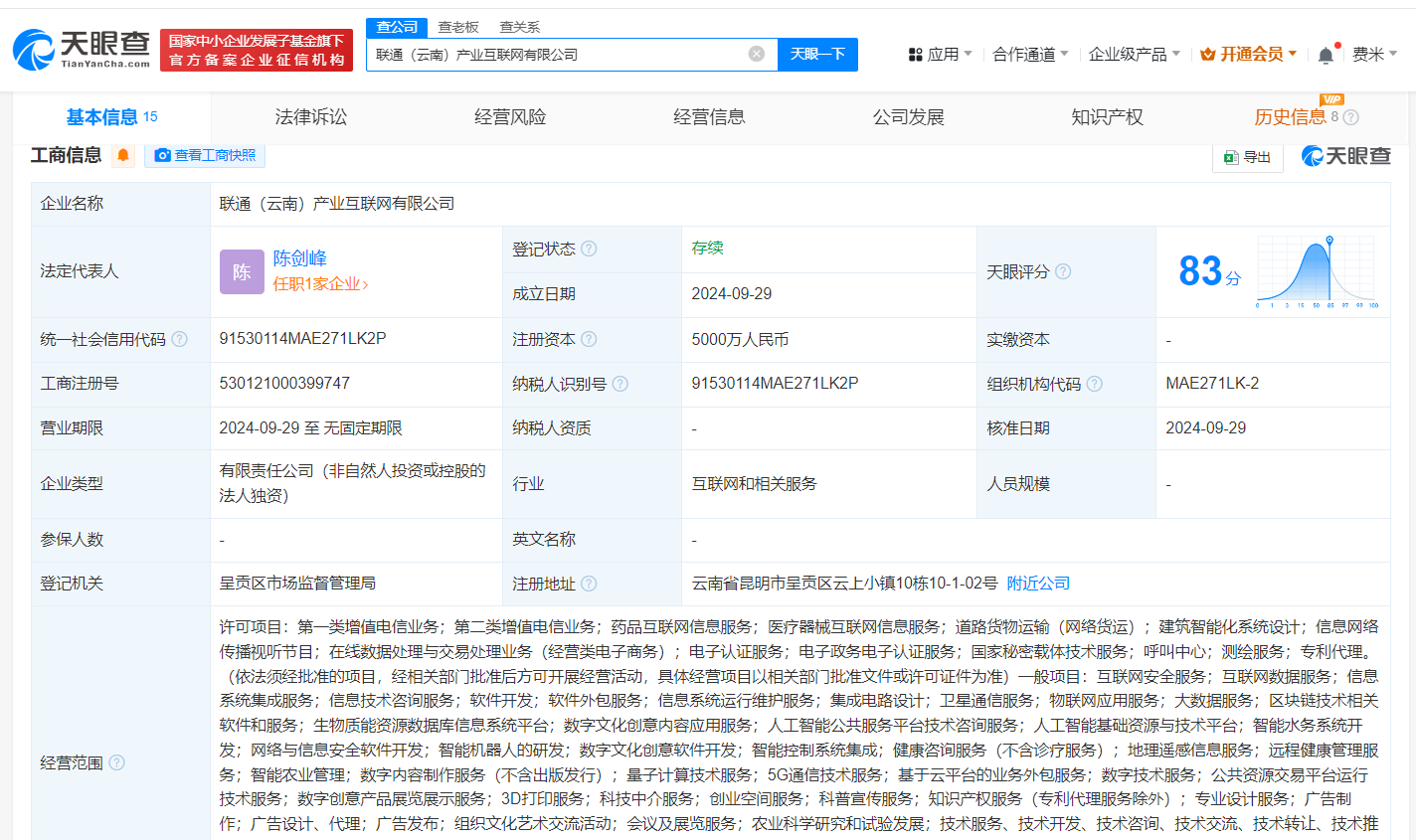Click help icon next to 登记状态
1416x840 pixels.
589,249
